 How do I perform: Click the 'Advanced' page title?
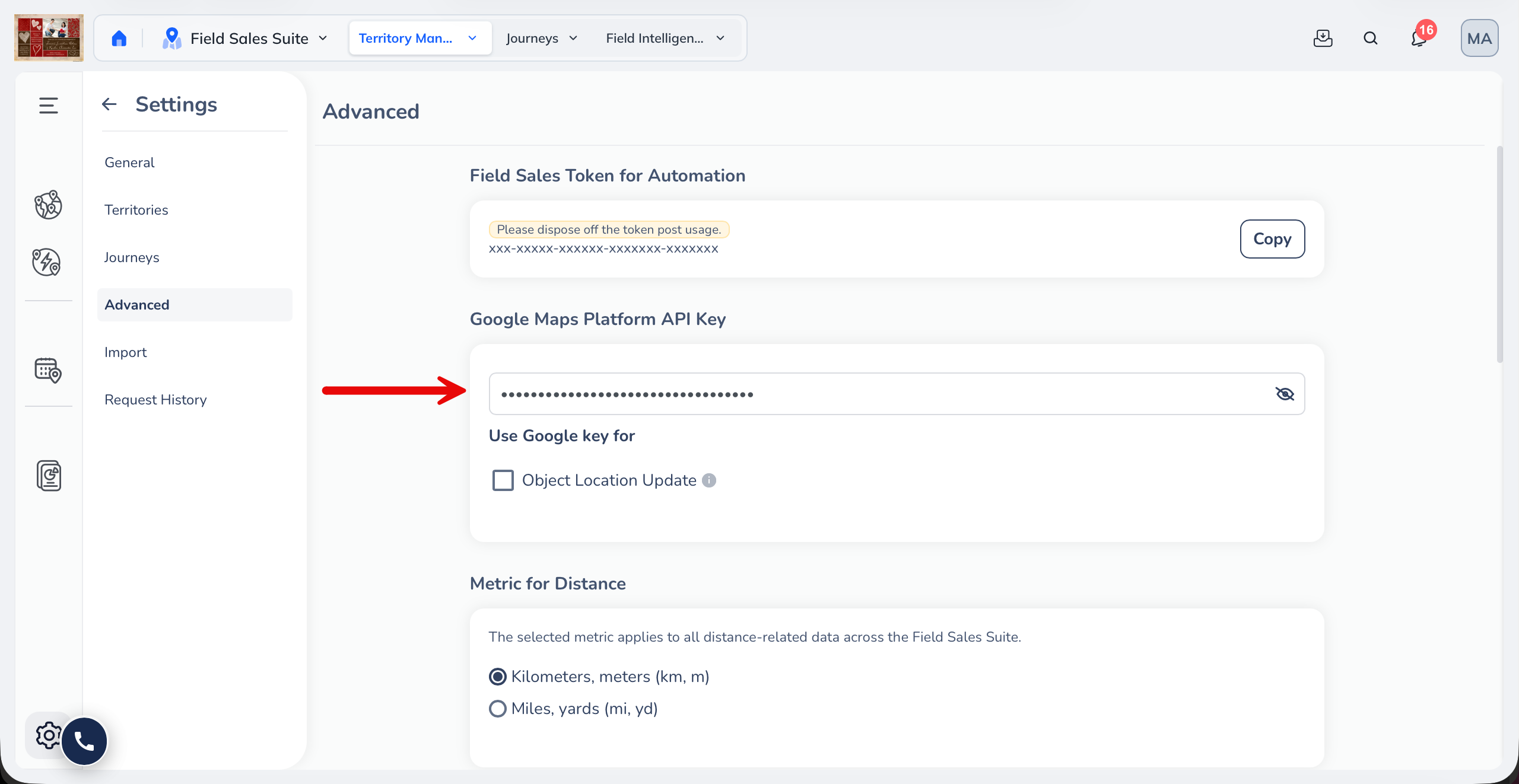(371, 111)
